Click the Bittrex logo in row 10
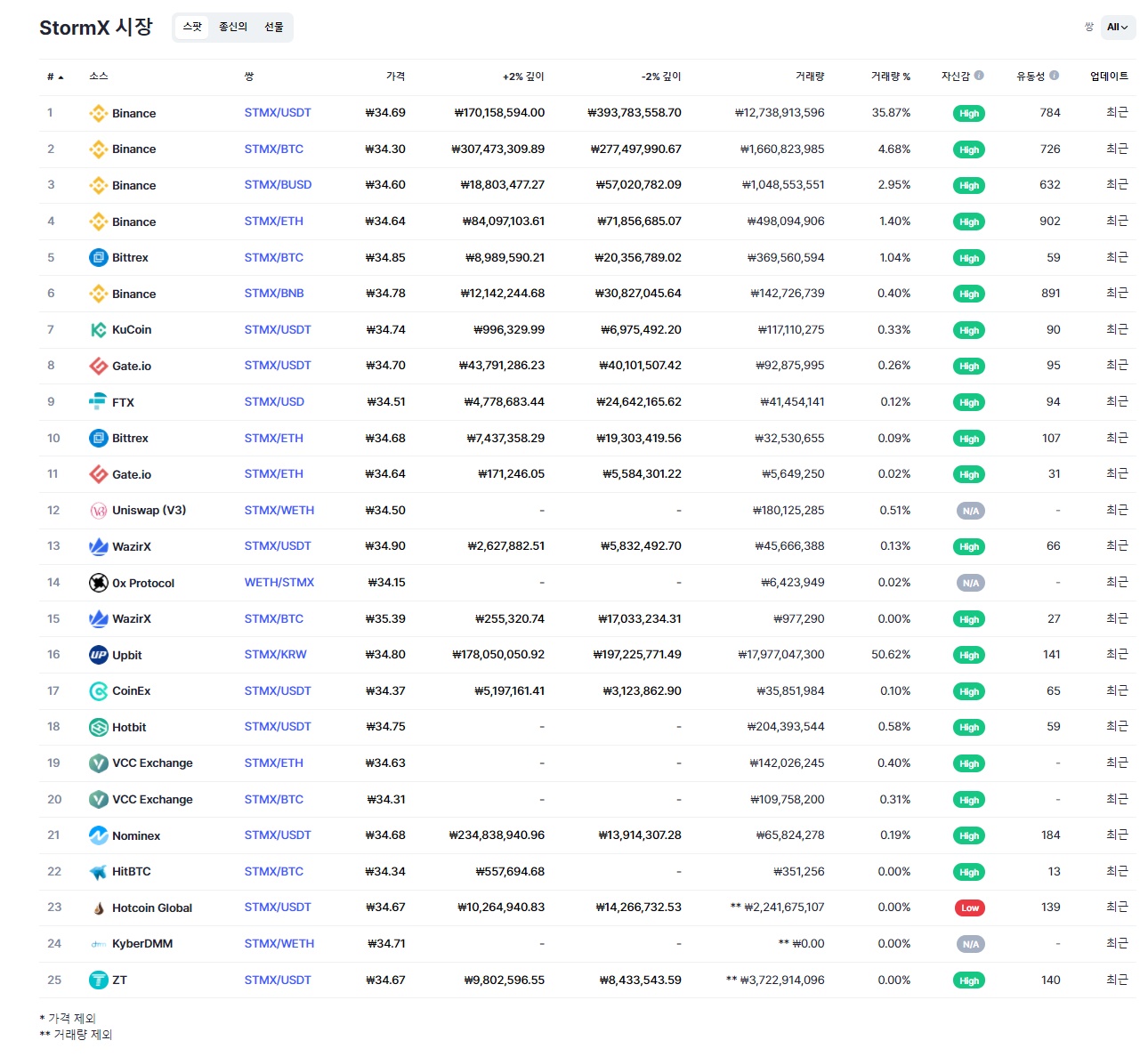 (99, 438)
